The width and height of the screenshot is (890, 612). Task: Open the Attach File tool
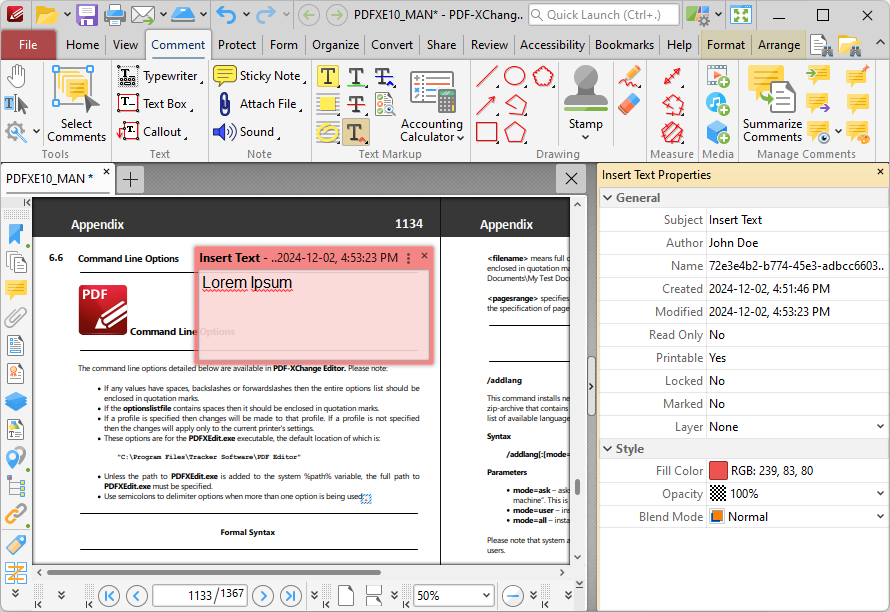click(x=259, y=103)
